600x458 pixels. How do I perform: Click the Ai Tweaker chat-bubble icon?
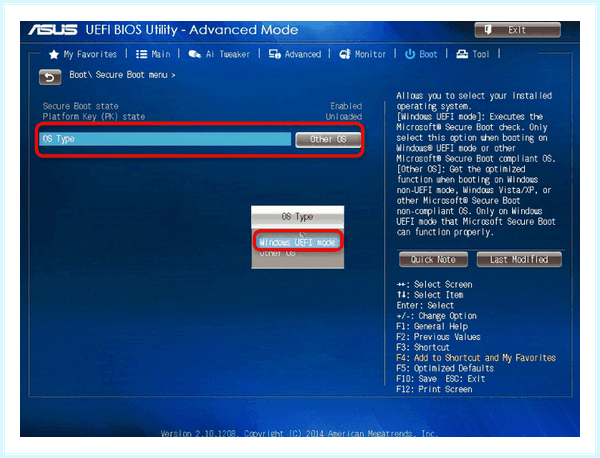[195, 54]
